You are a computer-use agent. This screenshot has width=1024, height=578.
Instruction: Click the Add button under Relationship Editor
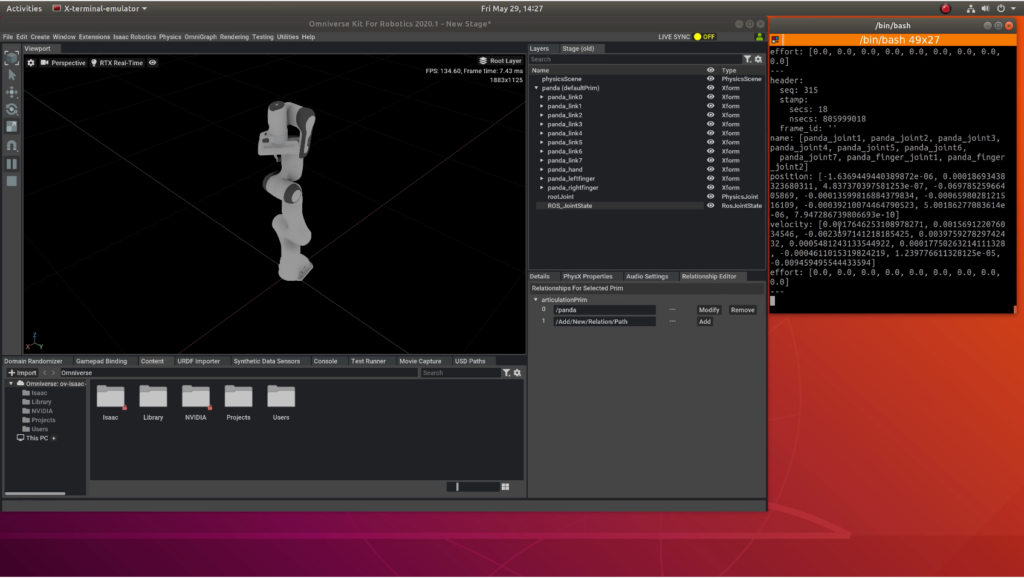tap(705, 322)
